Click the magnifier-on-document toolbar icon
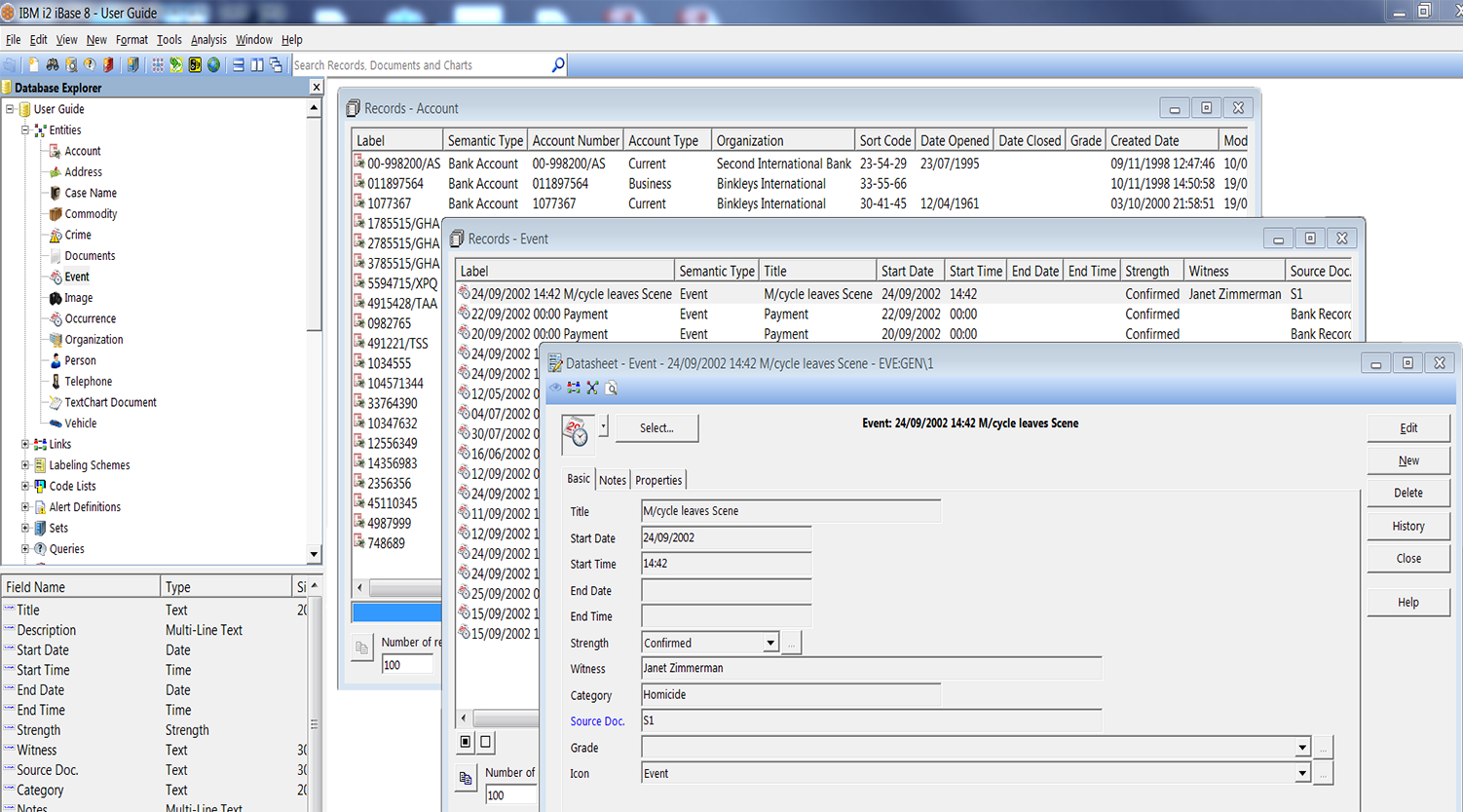This screenshot has height=812, width=1463. pyautogui.click(x=71, y=65)
